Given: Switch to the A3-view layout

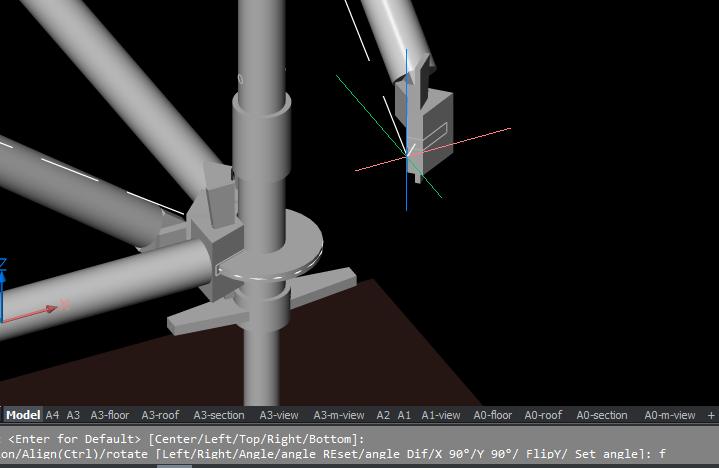Looking at the screenshot, I should pos(279,415).
